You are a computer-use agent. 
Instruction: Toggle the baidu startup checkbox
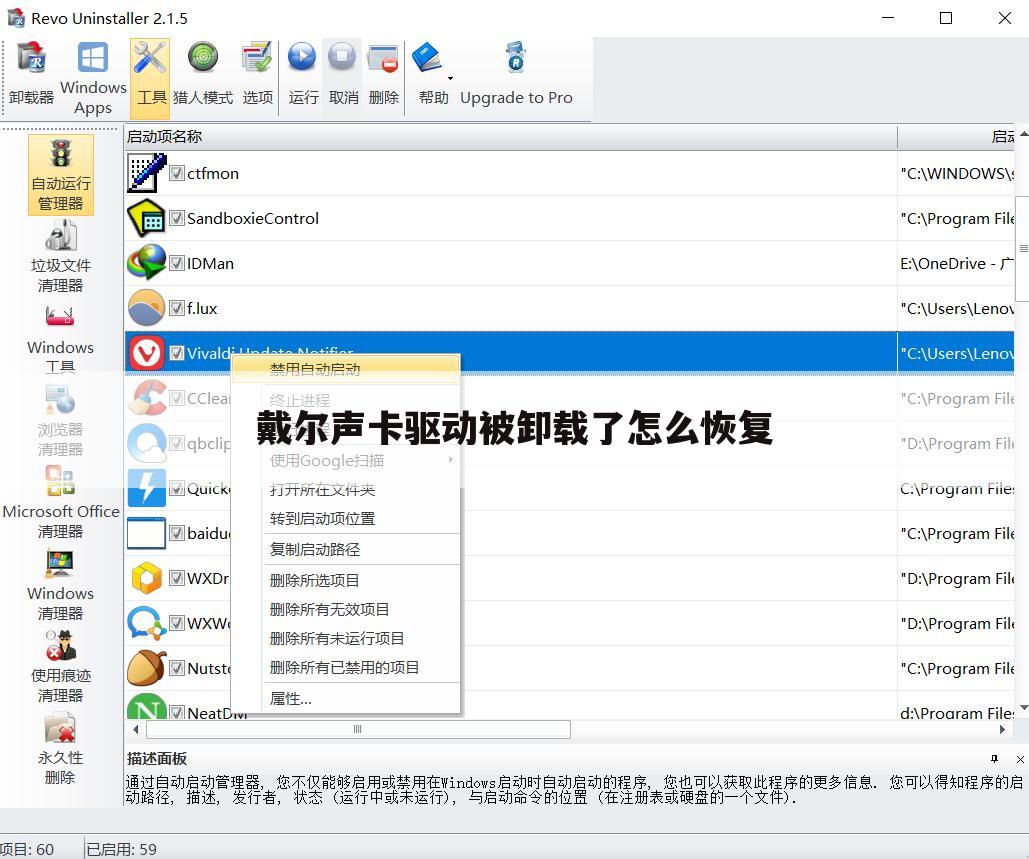[x=177, y=533]
